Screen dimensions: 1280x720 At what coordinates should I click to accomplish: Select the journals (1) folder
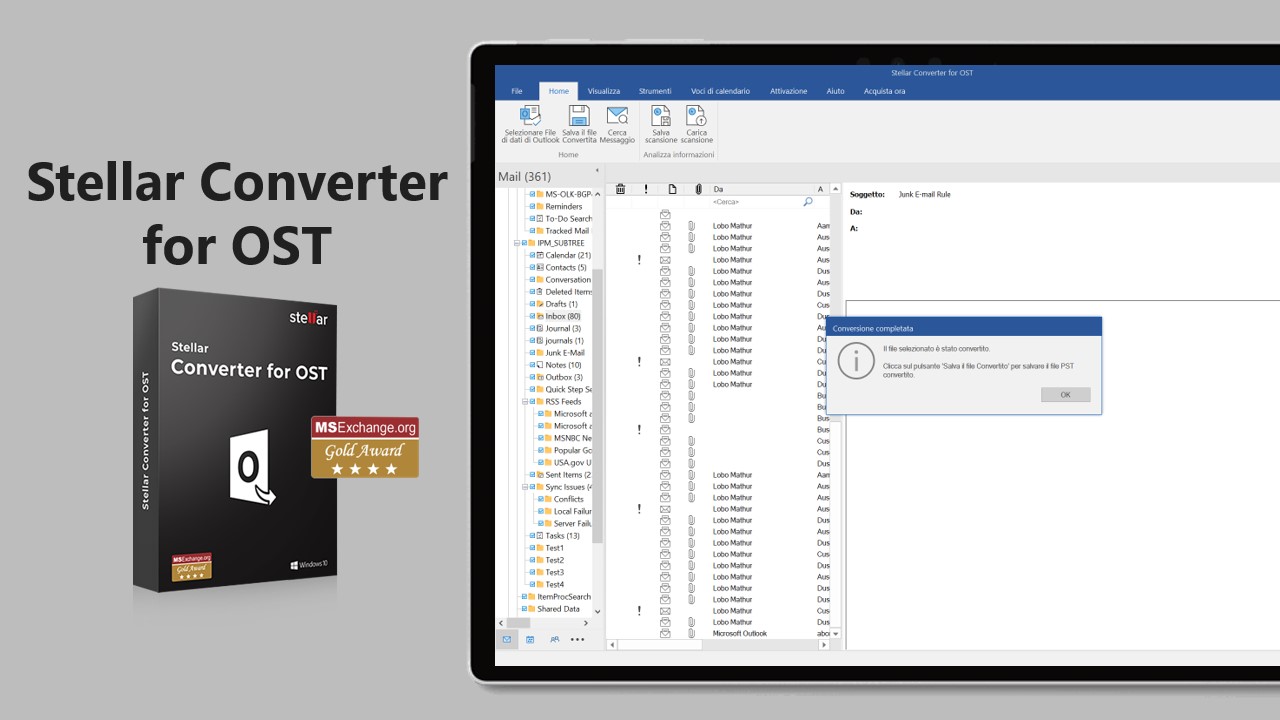click(564, 341)
